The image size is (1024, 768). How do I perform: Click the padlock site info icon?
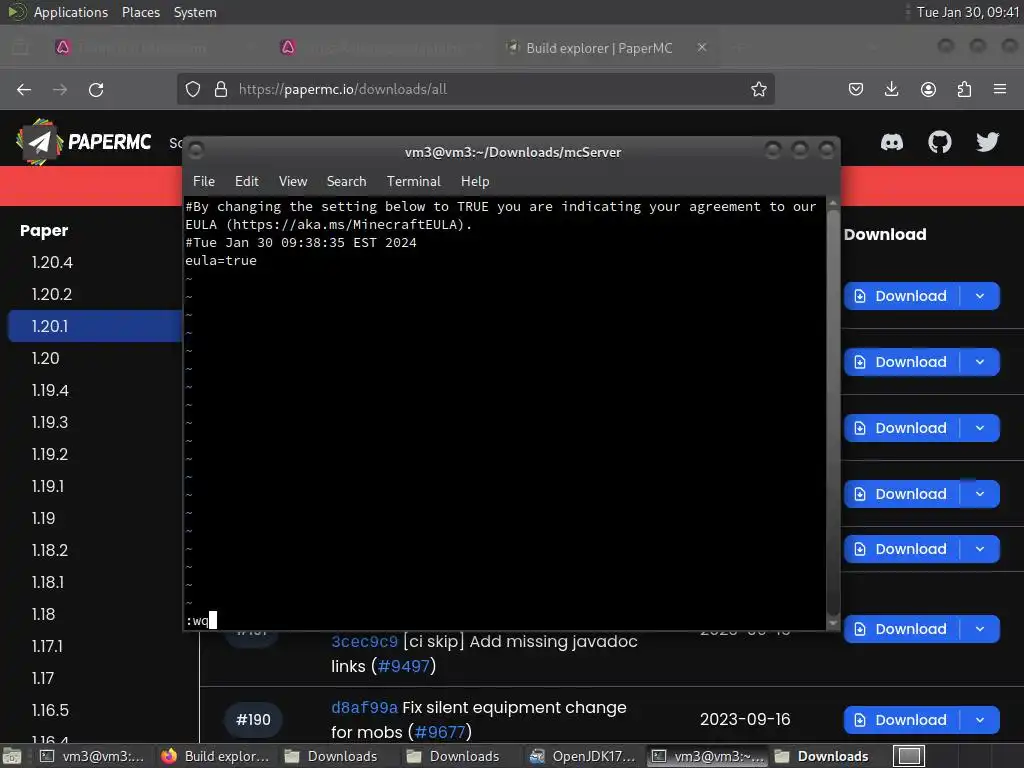(221, 89)
